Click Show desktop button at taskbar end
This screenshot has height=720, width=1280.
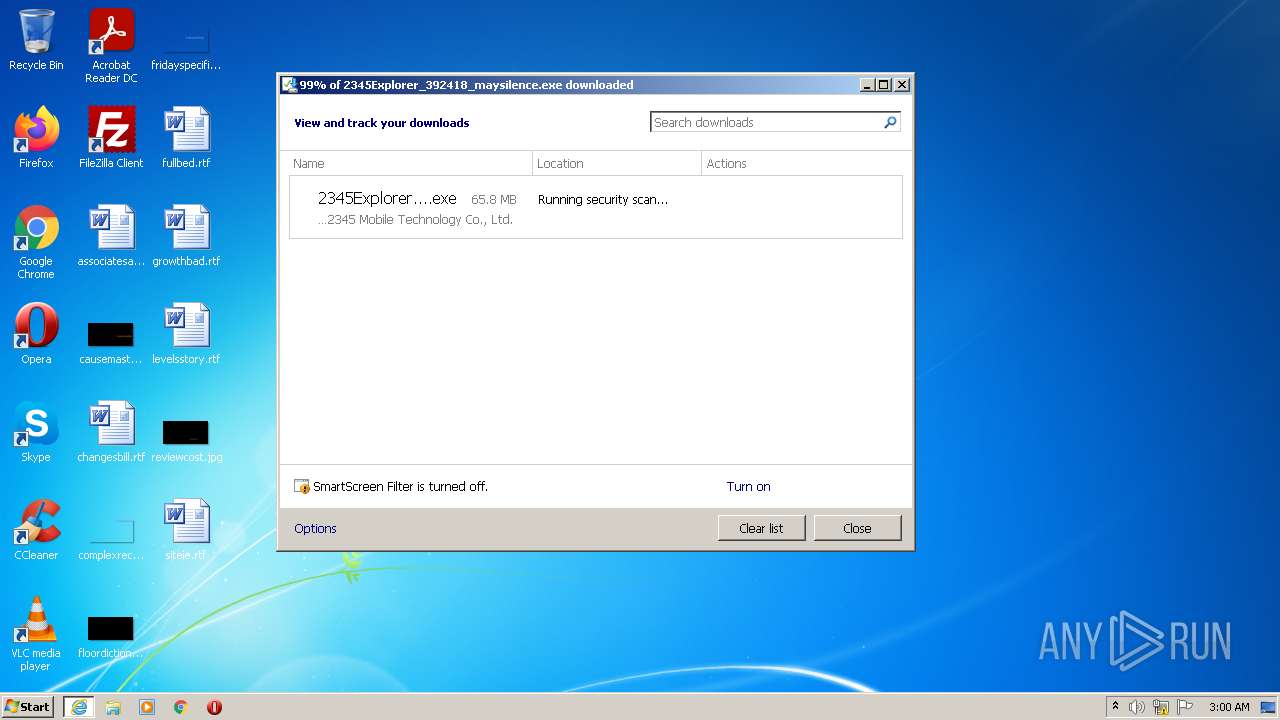click(1268, 707)
